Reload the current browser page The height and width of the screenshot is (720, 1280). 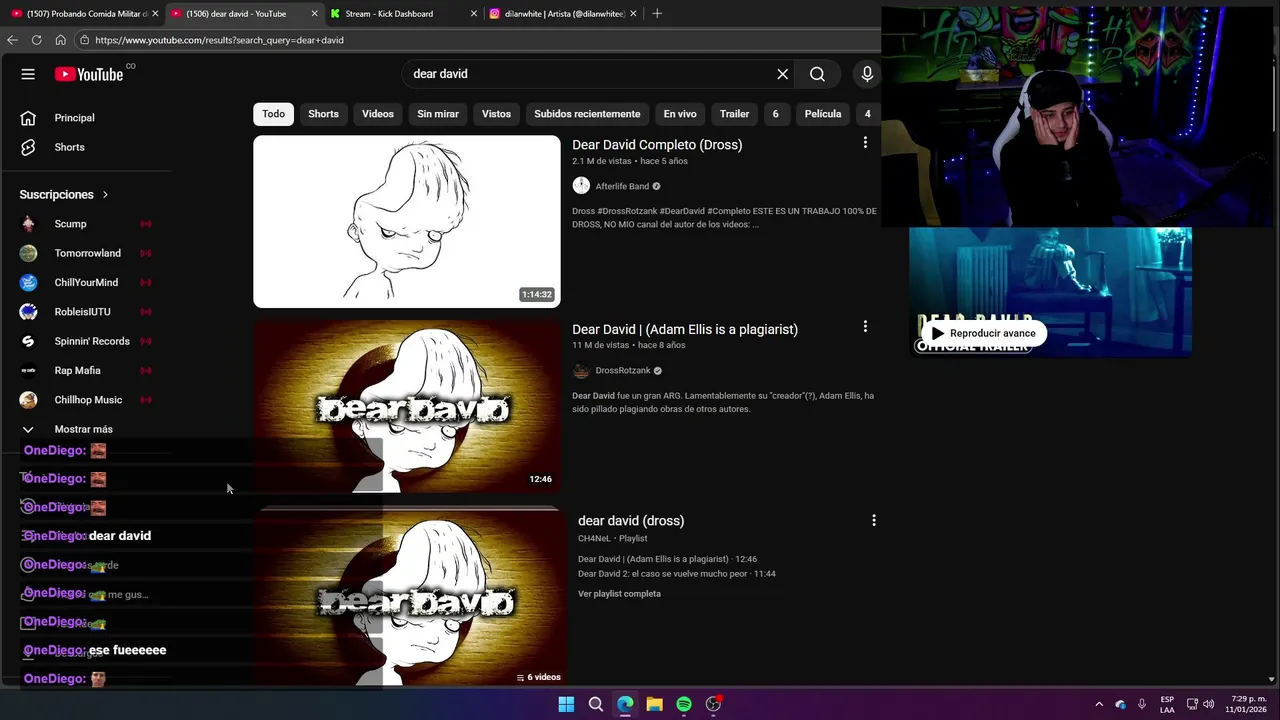click(36, 40)
